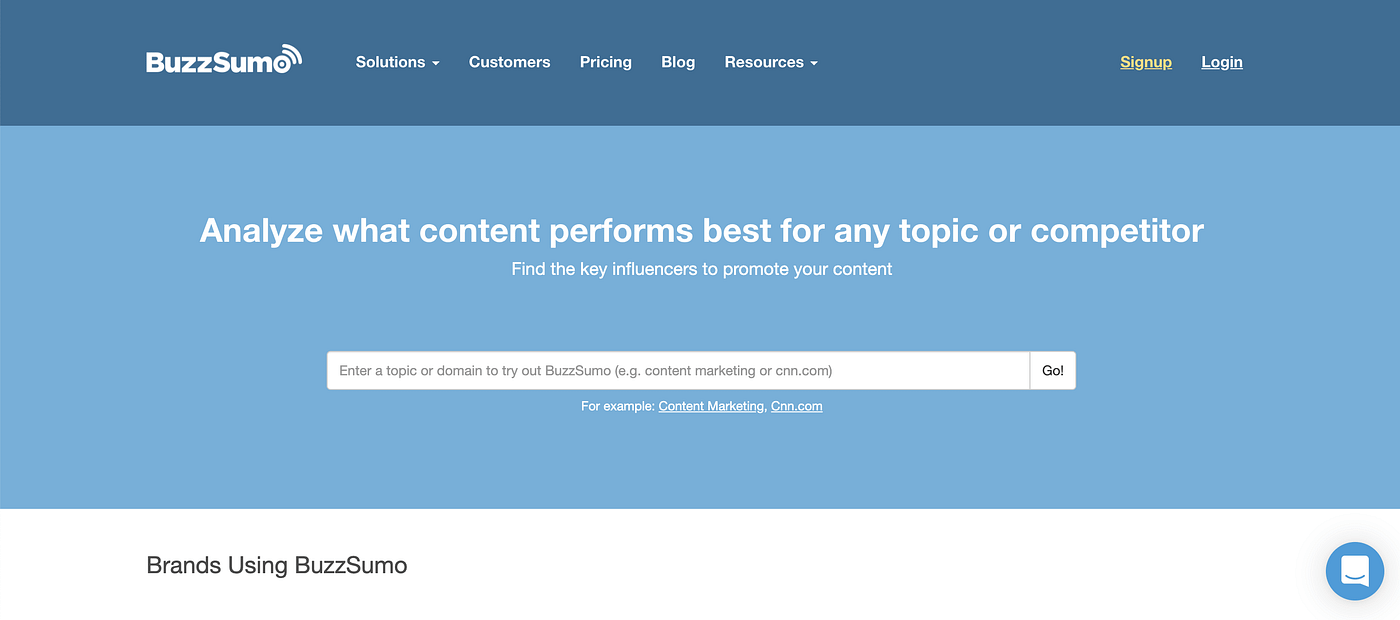
Task: Open the Solutions navigation menu
Action: tap(397, 62)
